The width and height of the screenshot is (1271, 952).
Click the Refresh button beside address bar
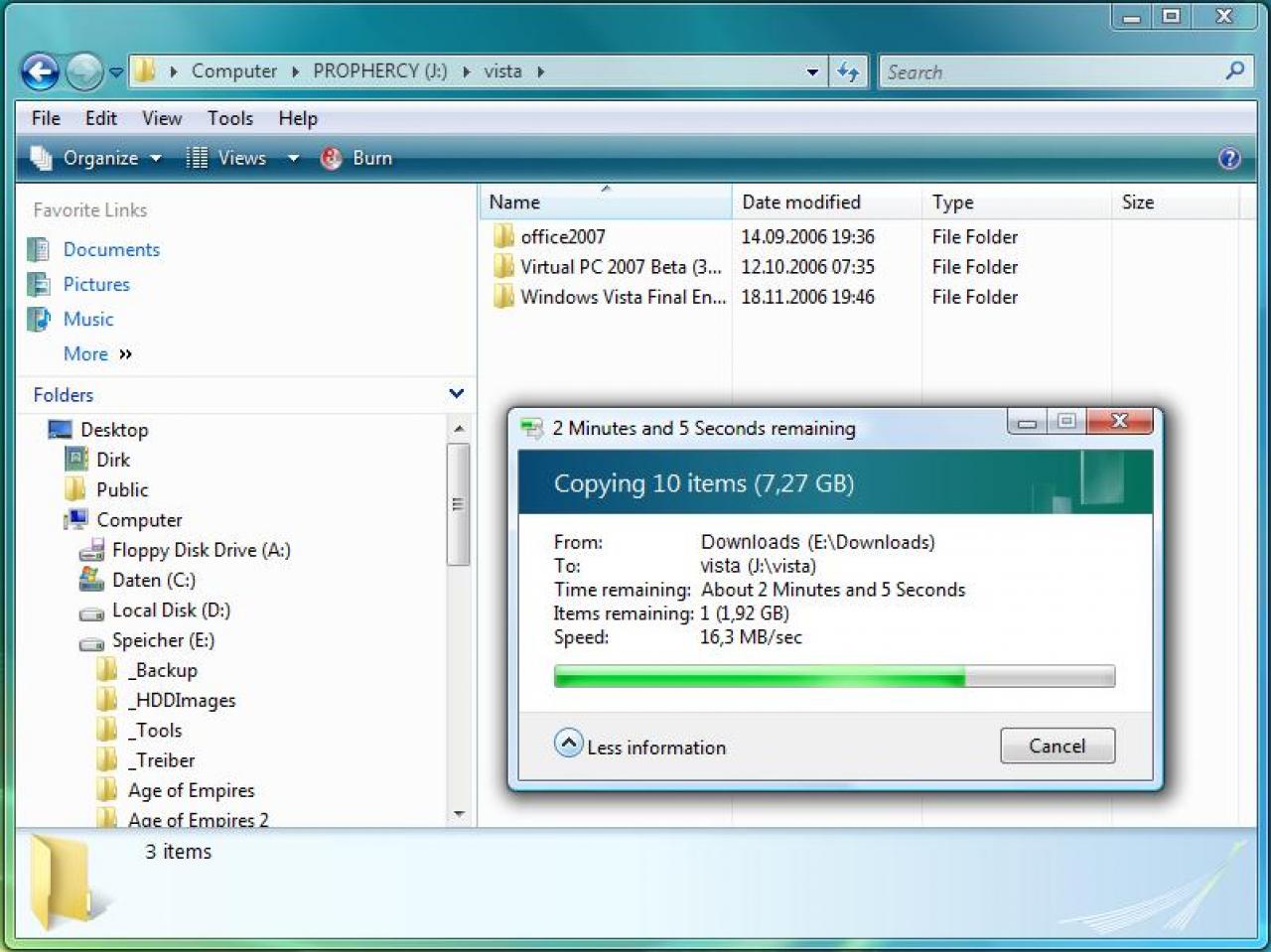click(848, 71)
